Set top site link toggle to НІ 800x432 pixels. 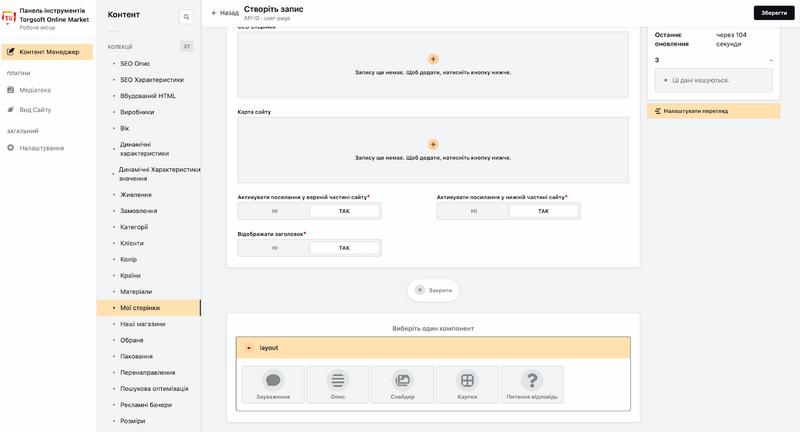click(274, 211)
